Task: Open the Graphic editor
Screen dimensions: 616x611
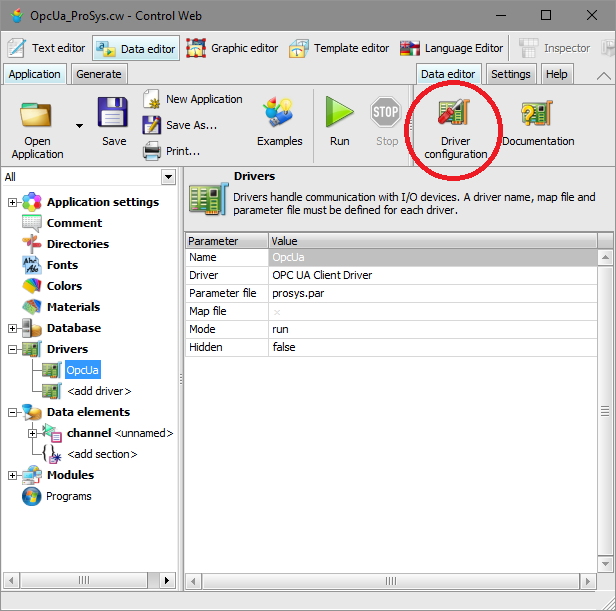Action: pyautogui.click(x=232, y=48)
